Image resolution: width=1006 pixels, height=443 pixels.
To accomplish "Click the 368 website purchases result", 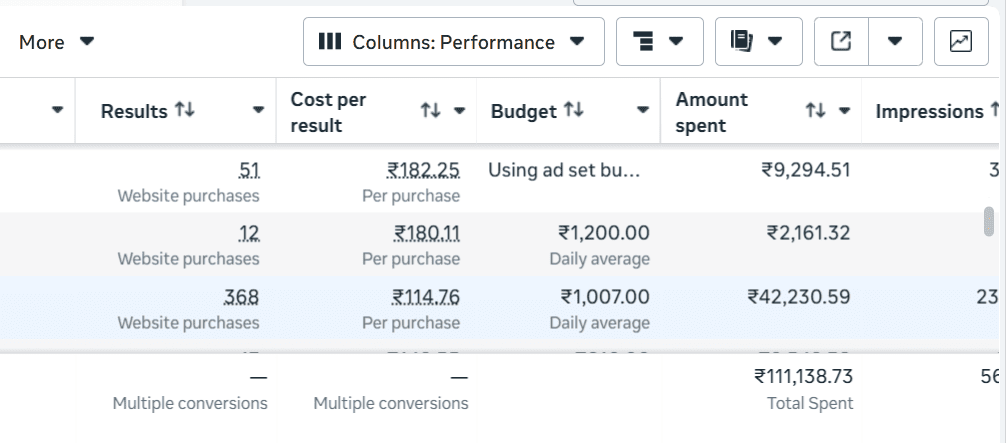I will tap(241, 297).
